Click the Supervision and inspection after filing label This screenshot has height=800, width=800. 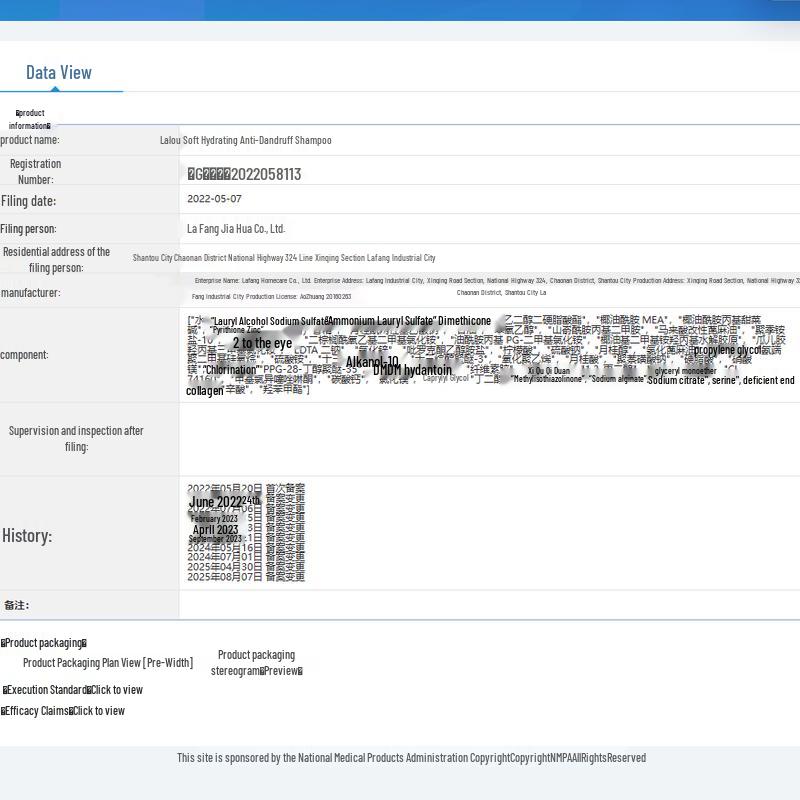(x=76, y=438)
